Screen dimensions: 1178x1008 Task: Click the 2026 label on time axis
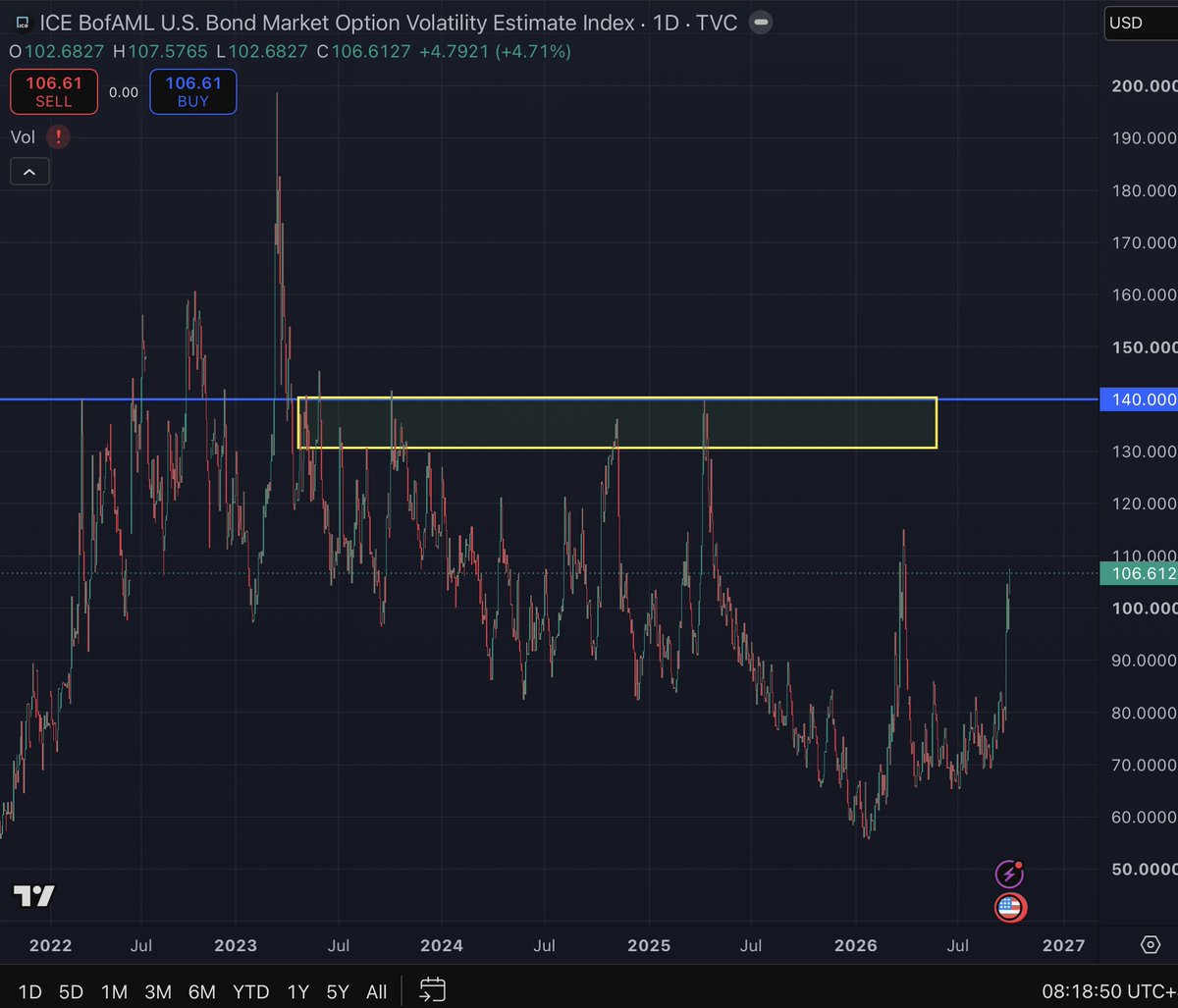point(855,946)
